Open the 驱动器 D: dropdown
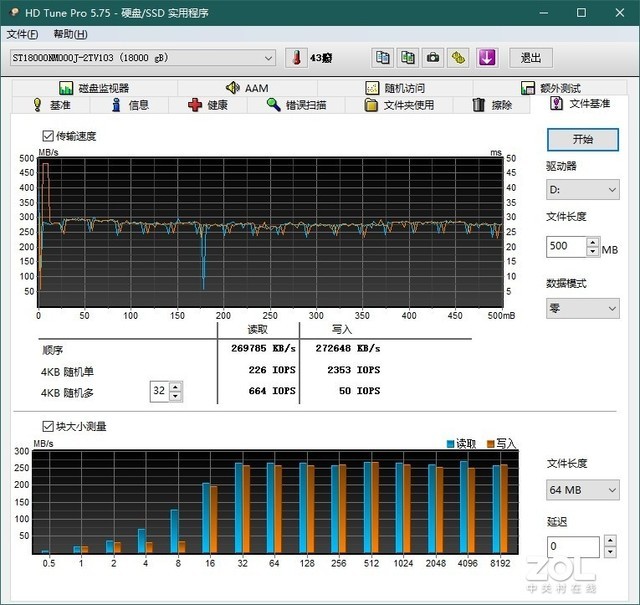Screen dimensions: 640x605 tap(583, 189)
